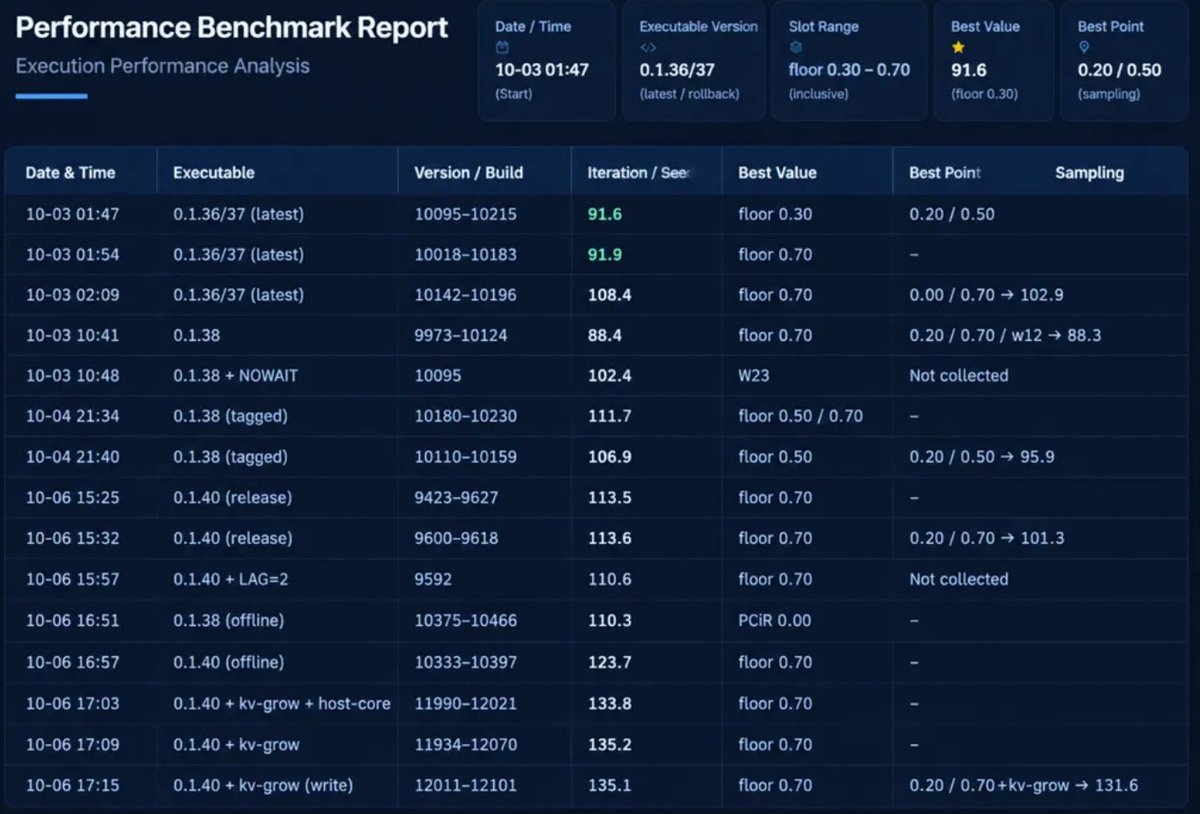The height and width of the screenshot is (814, 1200).
Task: Select the 0.20 / 0.70+kv-grow → 131.6 cell
Action: click(x=1024, y=785)
